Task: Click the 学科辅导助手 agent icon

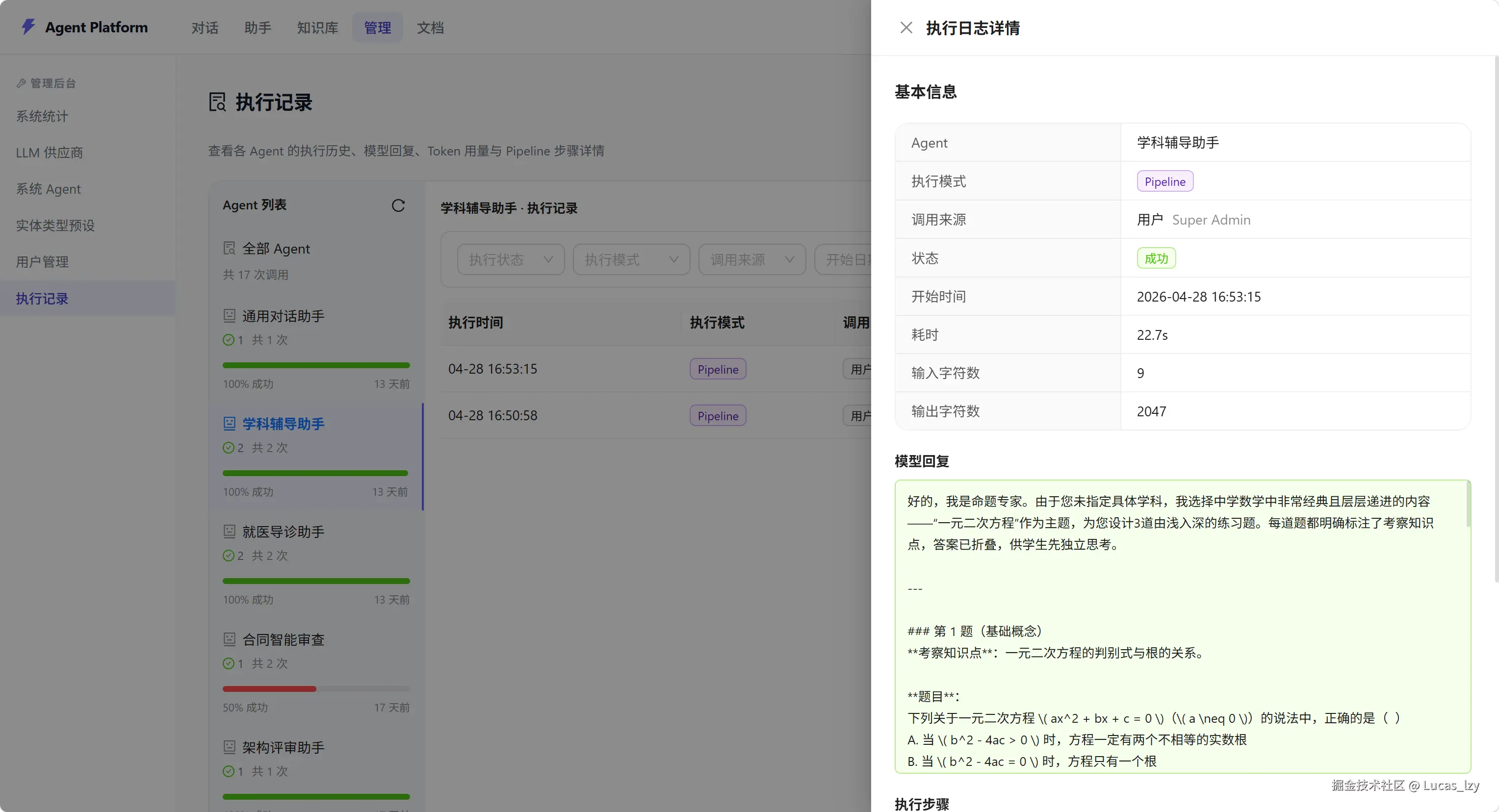Action: pyautogui.click(x=229, y=424)
